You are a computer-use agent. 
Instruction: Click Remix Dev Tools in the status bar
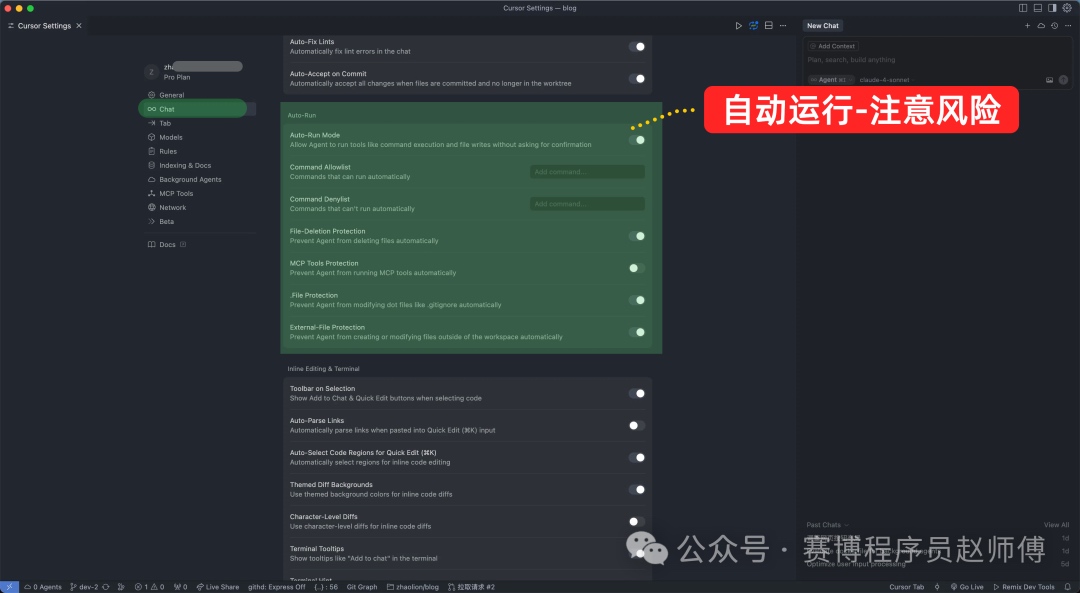coord(1024,587)
